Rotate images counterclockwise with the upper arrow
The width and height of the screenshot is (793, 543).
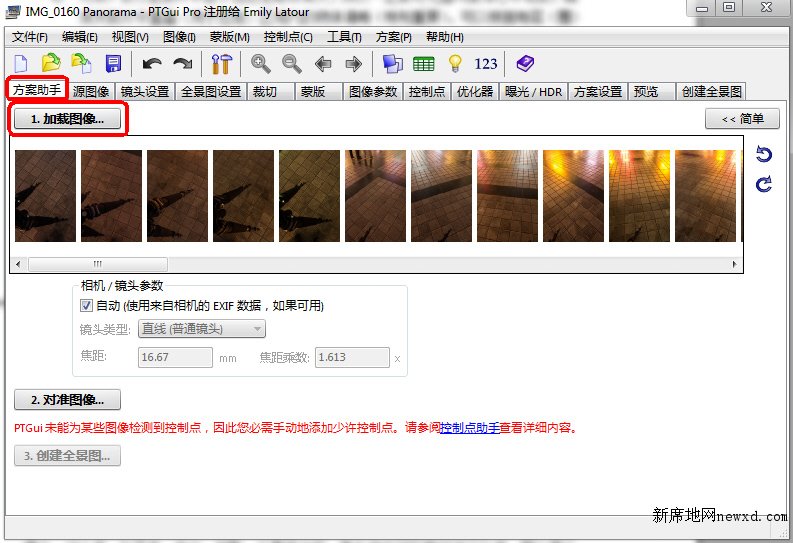pos(764,154)
